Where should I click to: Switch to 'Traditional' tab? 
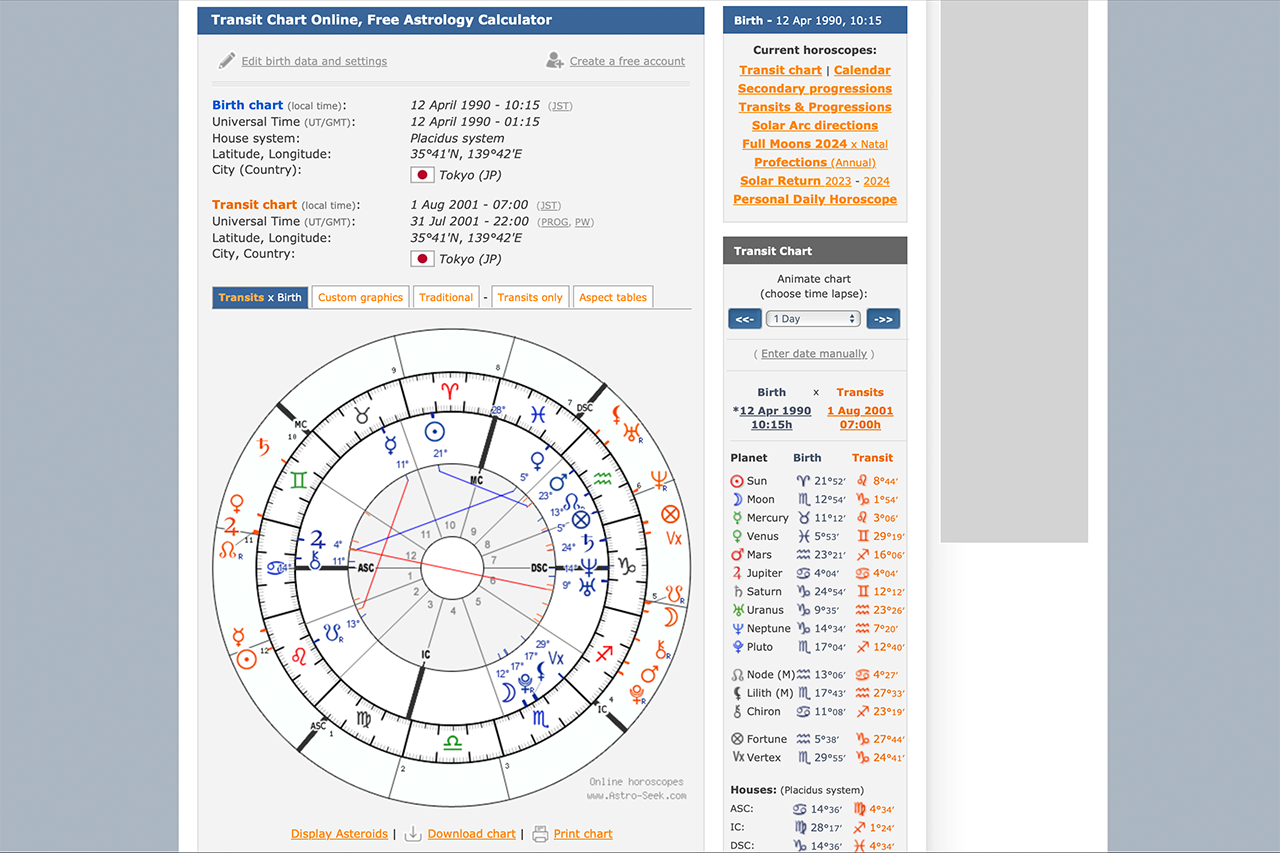[446, 297]
